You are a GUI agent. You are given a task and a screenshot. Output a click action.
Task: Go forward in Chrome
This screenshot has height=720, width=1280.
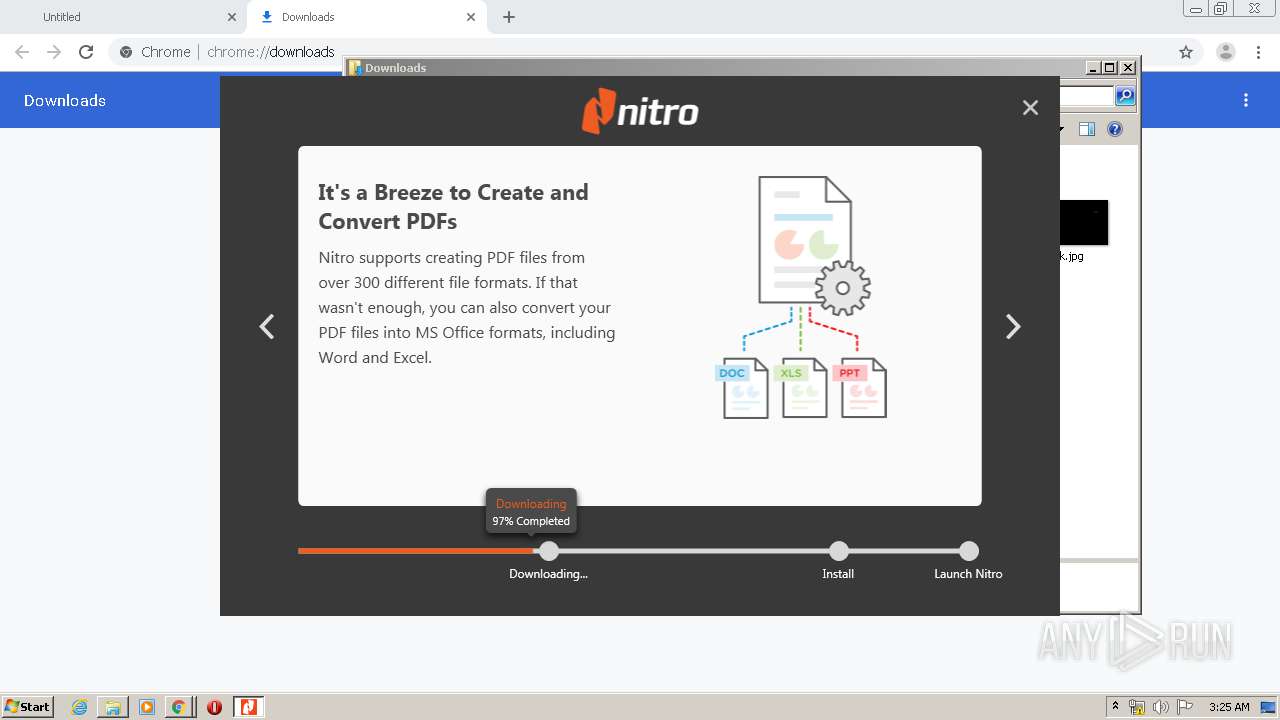click(54, 52)
